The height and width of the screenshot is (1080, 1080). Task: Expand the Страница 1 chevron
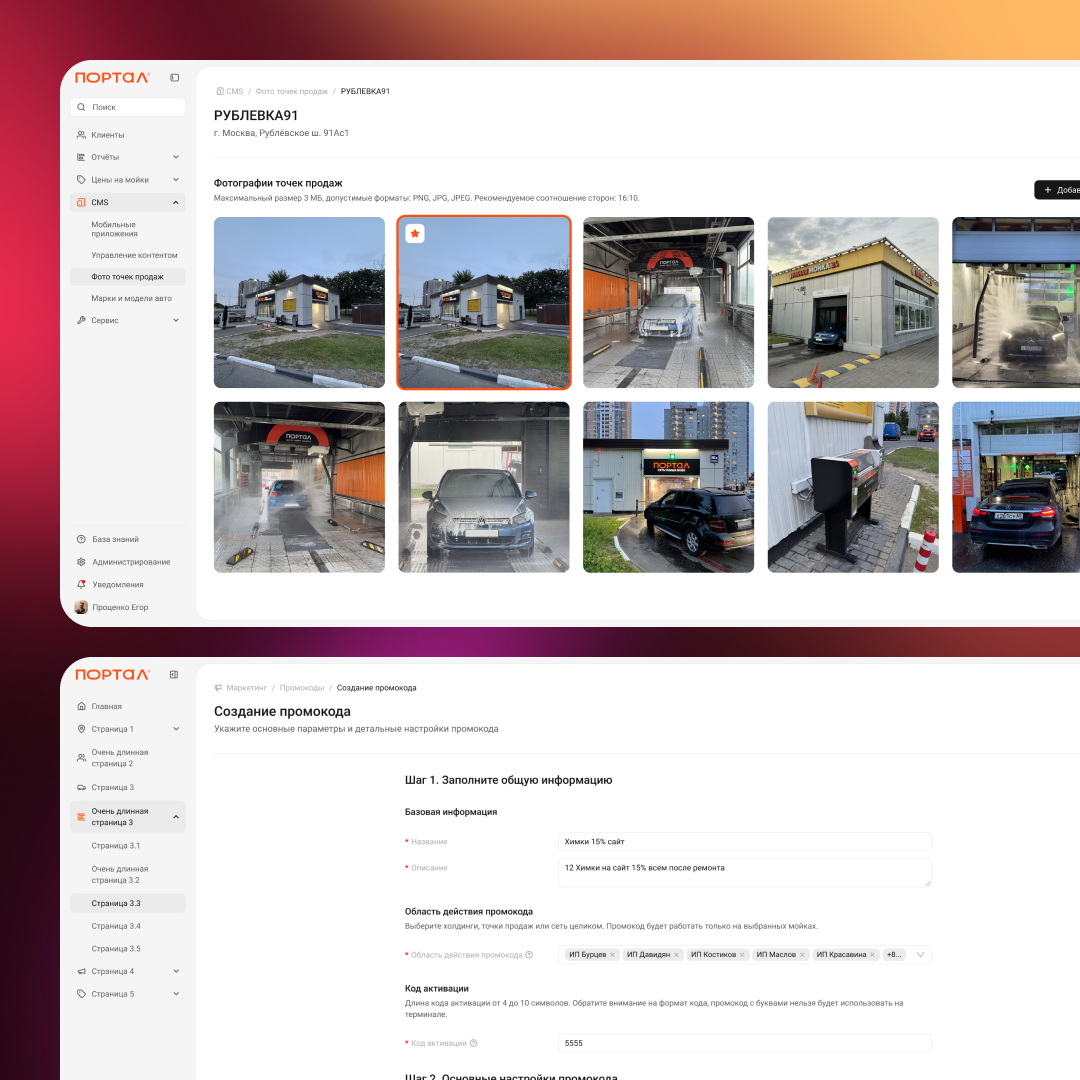[x=176, y=729]
